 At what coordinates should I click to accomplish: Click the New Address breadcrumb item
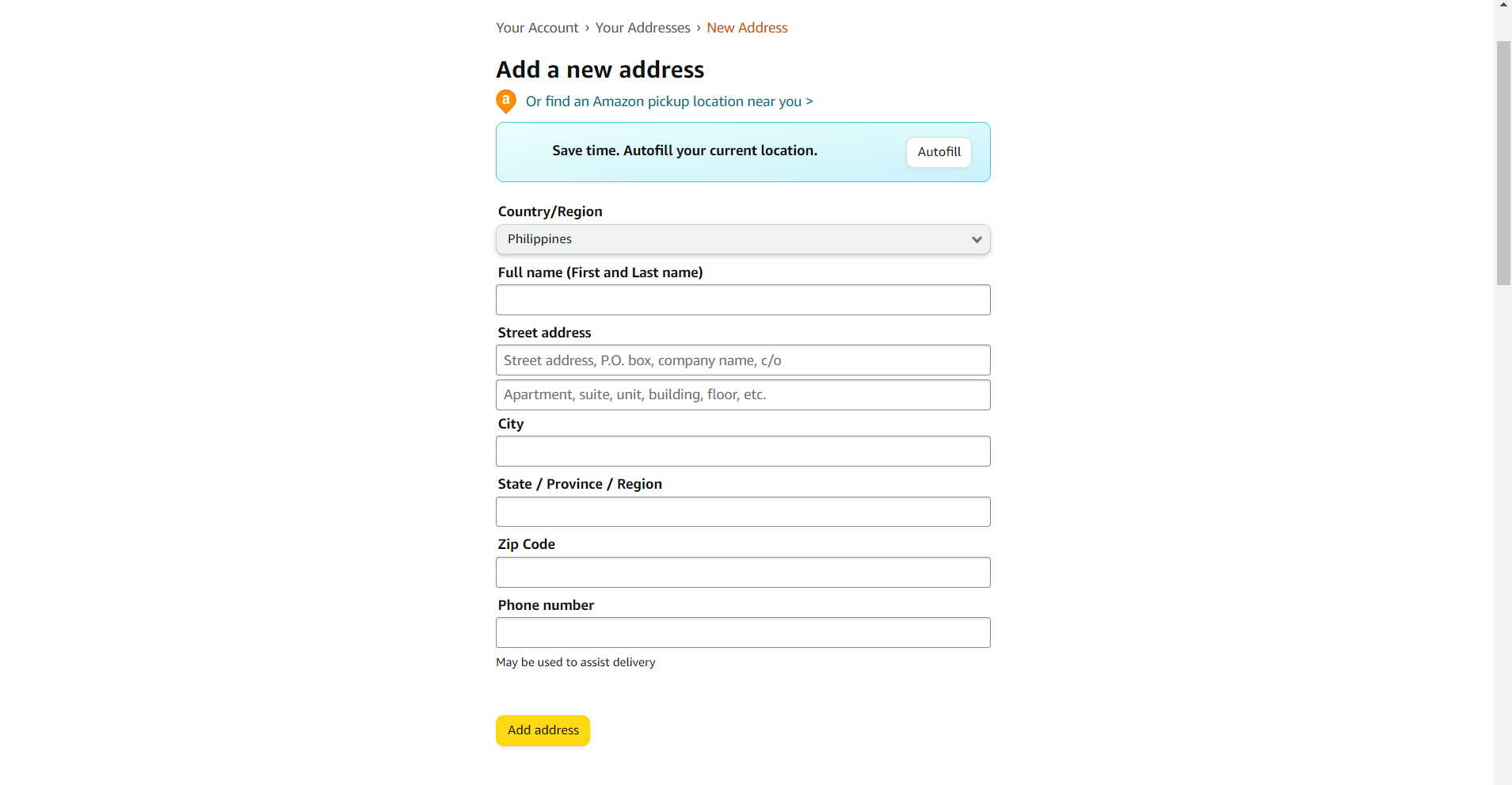(x=747, y=28)
